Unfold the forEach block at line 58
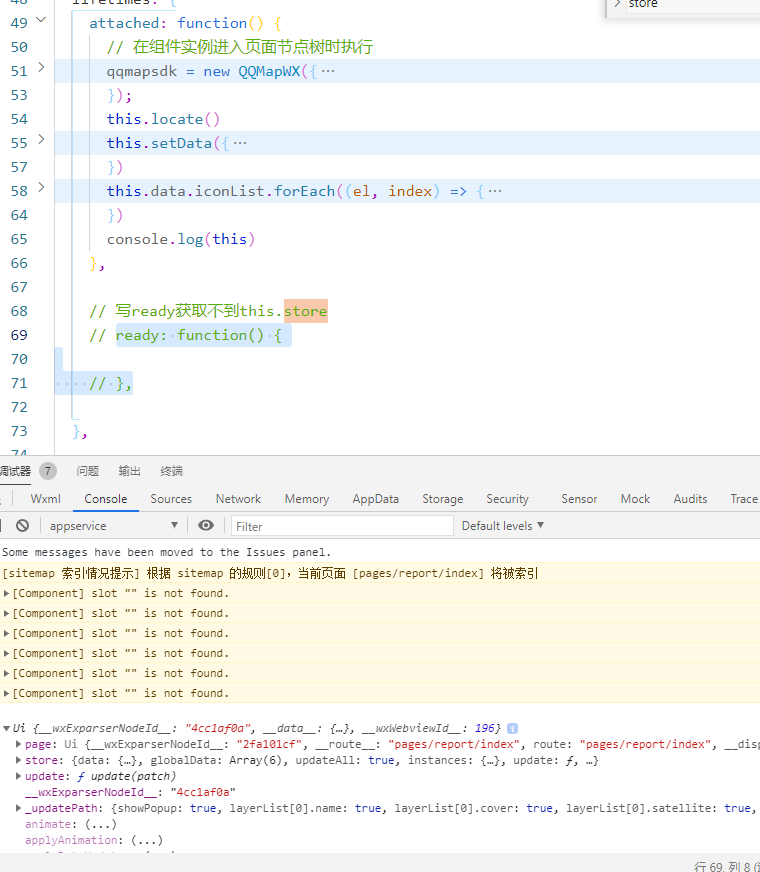 pos(41,188)
